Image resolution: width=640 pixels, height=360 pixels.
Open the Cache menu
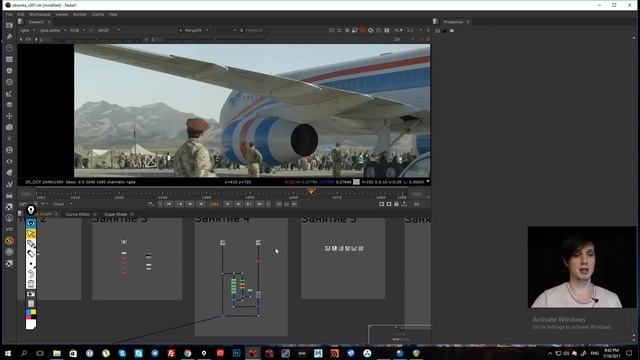(x=98, y=14)
